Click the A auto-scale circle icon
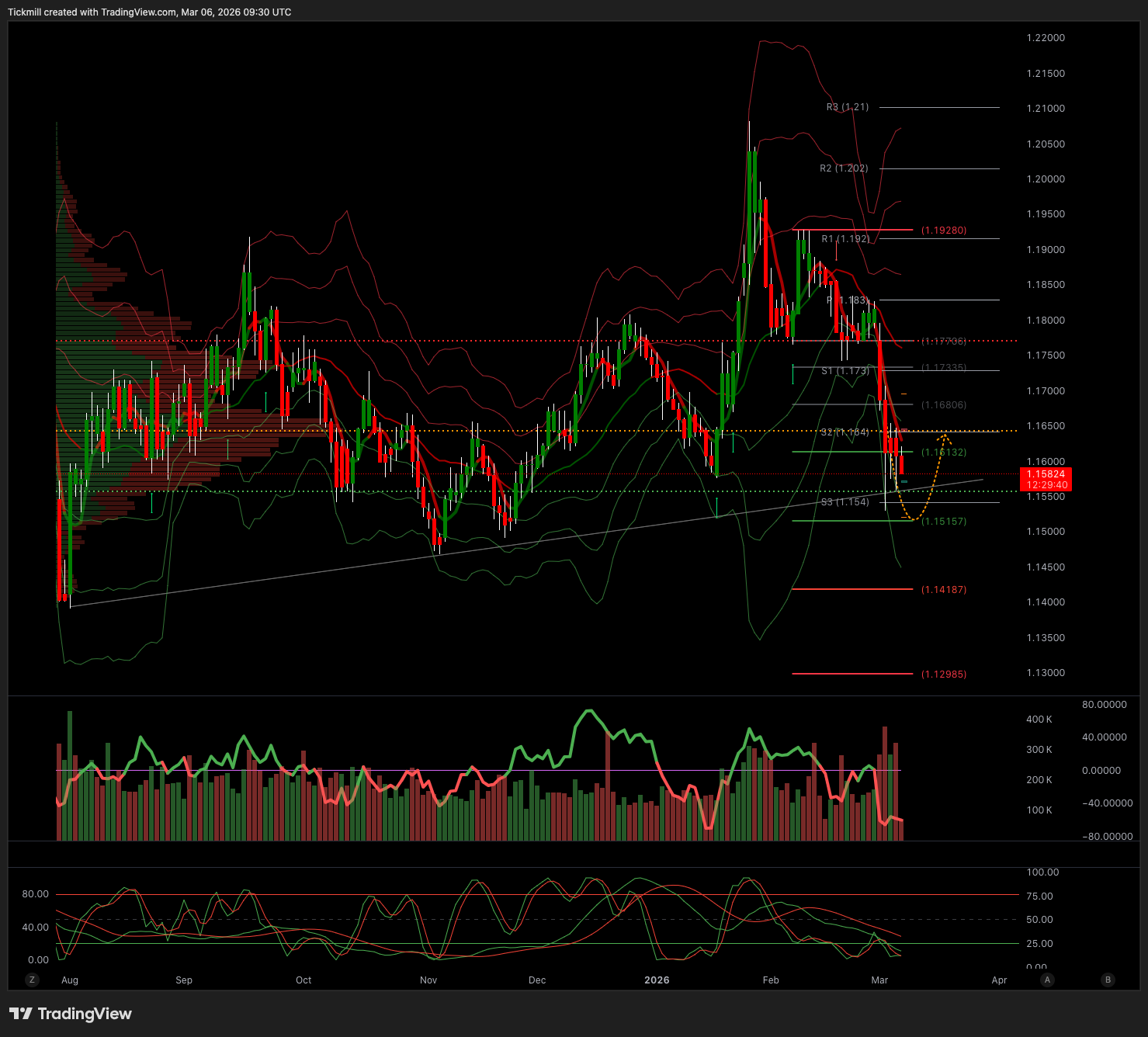The image size is (1148, 1037). point(1047,980)
